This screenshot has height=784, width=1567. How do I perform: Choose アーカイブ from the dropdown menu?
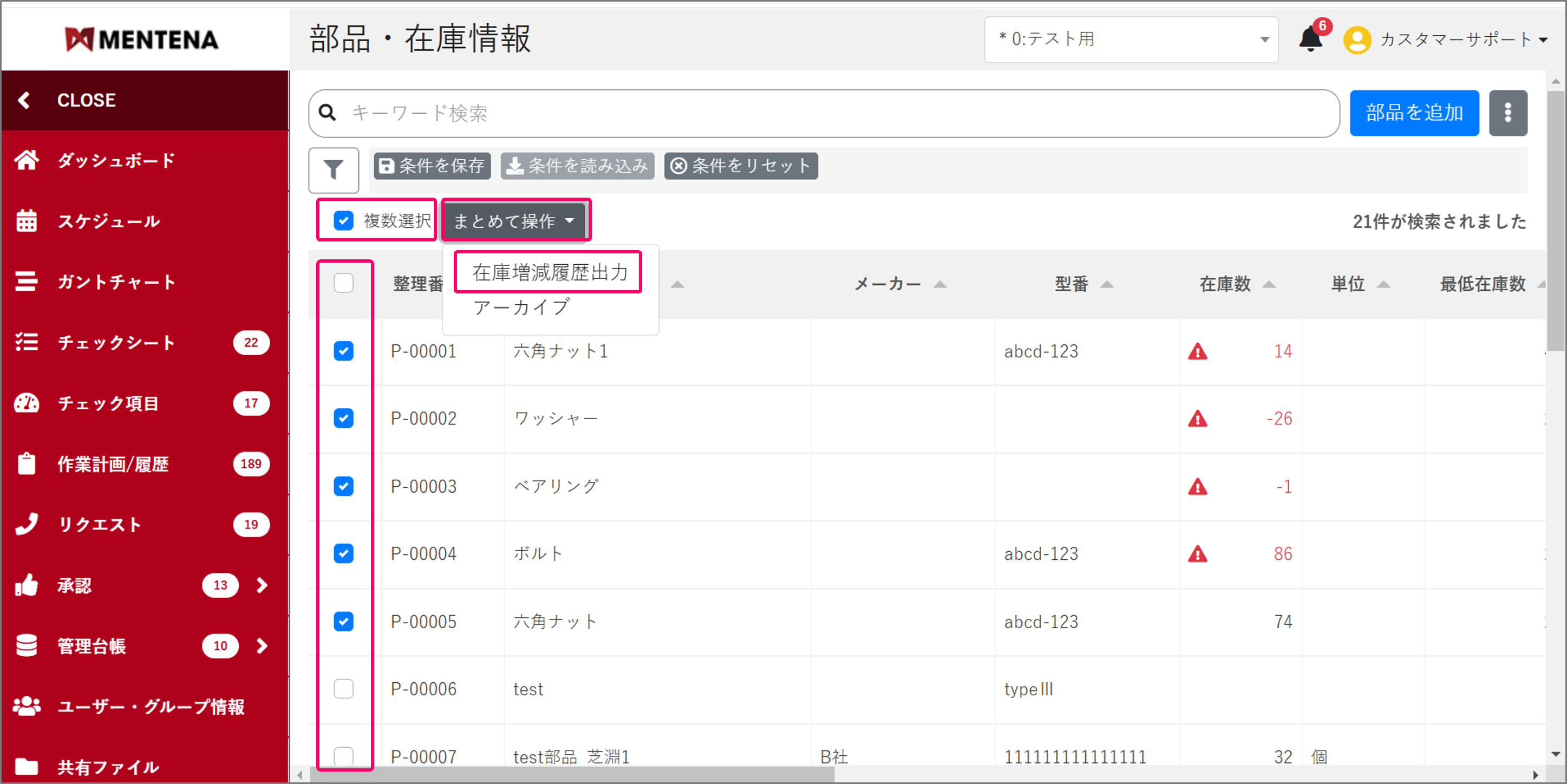521,308
